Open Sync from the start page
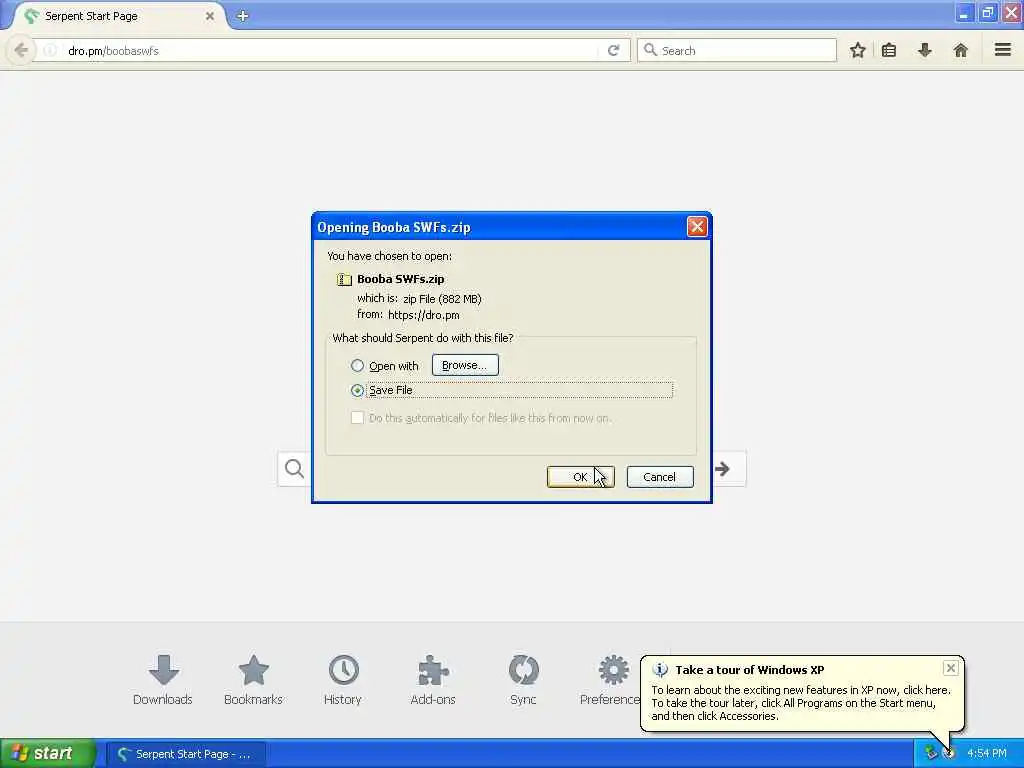 click(x=523, y=680)
